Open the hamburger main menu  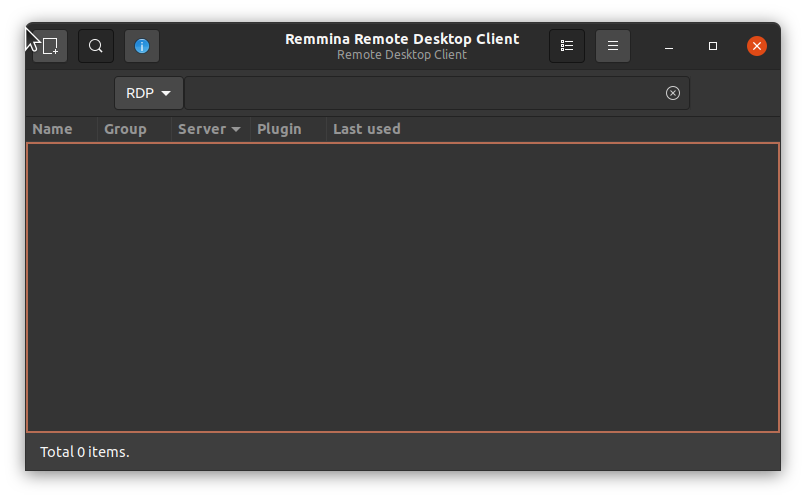pyautogui.click(x=613, y=46)
